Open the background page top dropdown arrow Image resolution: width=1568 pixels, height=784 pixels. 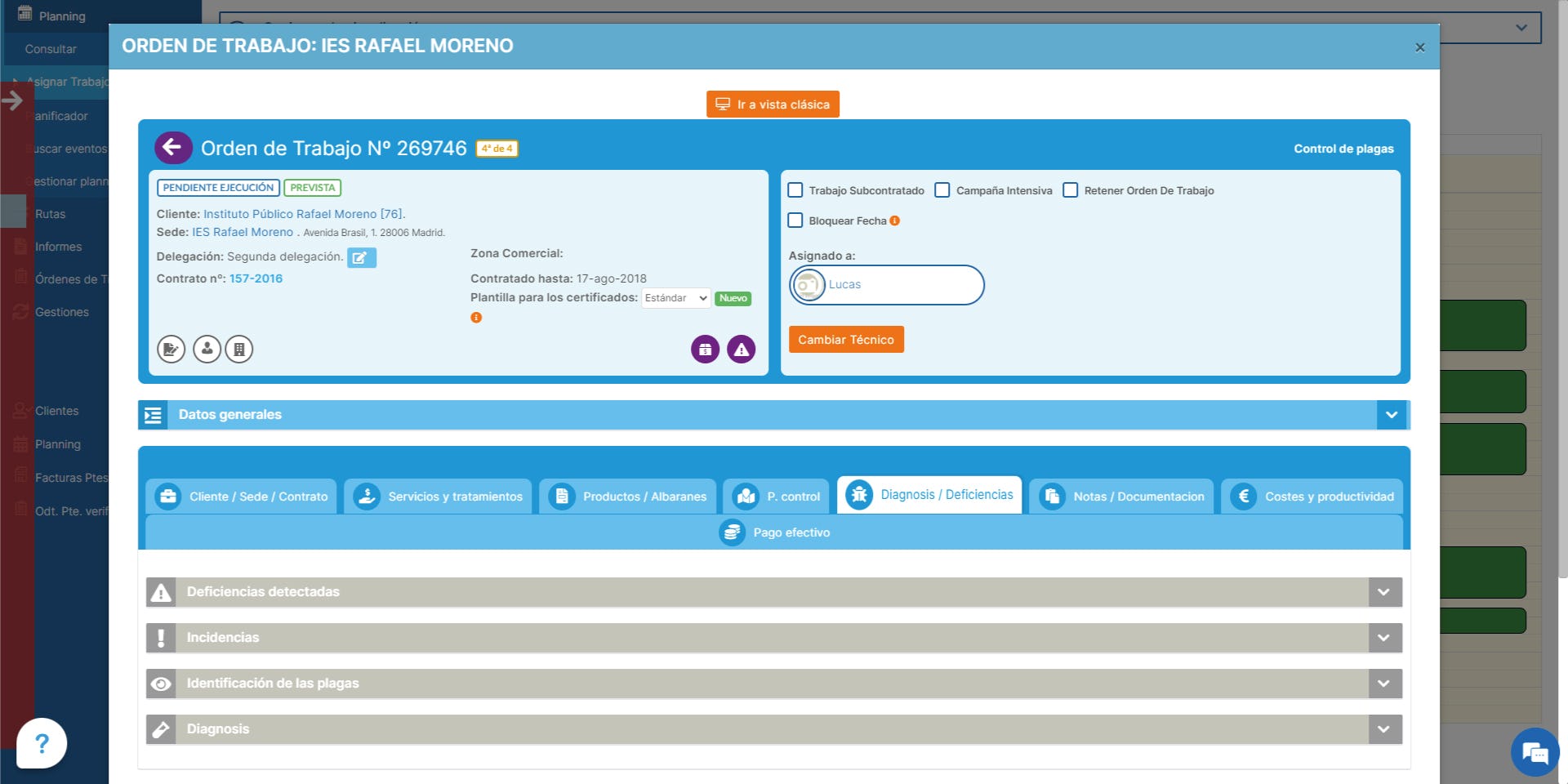(x=1521, y=28)
